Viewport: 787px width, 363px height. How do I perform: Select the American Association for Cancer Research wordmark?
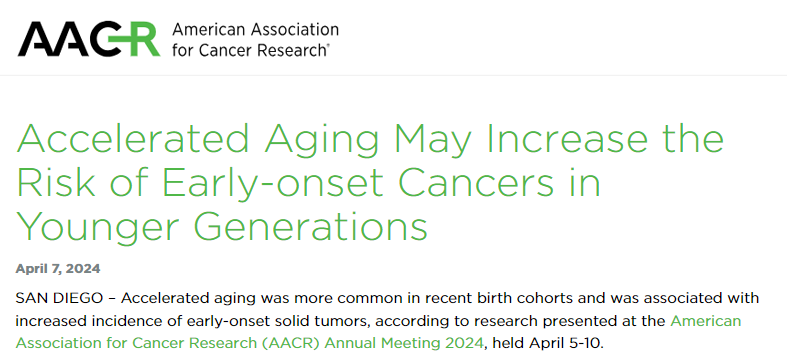[255, 40]
